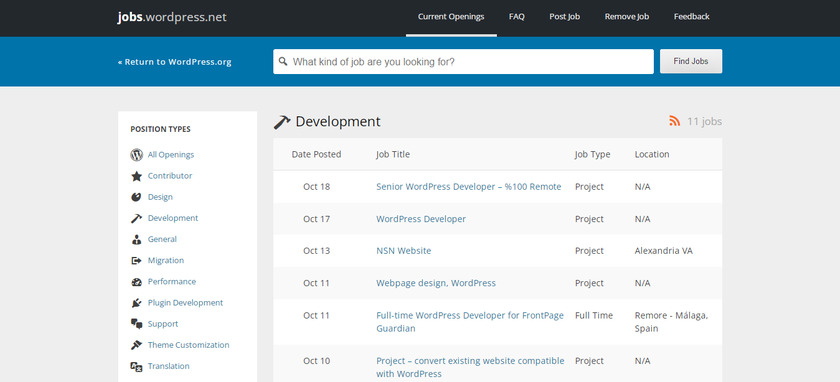Open Feedback in the top navigation
The height and width of the screenshot is (382, 840).
(692, 17)
